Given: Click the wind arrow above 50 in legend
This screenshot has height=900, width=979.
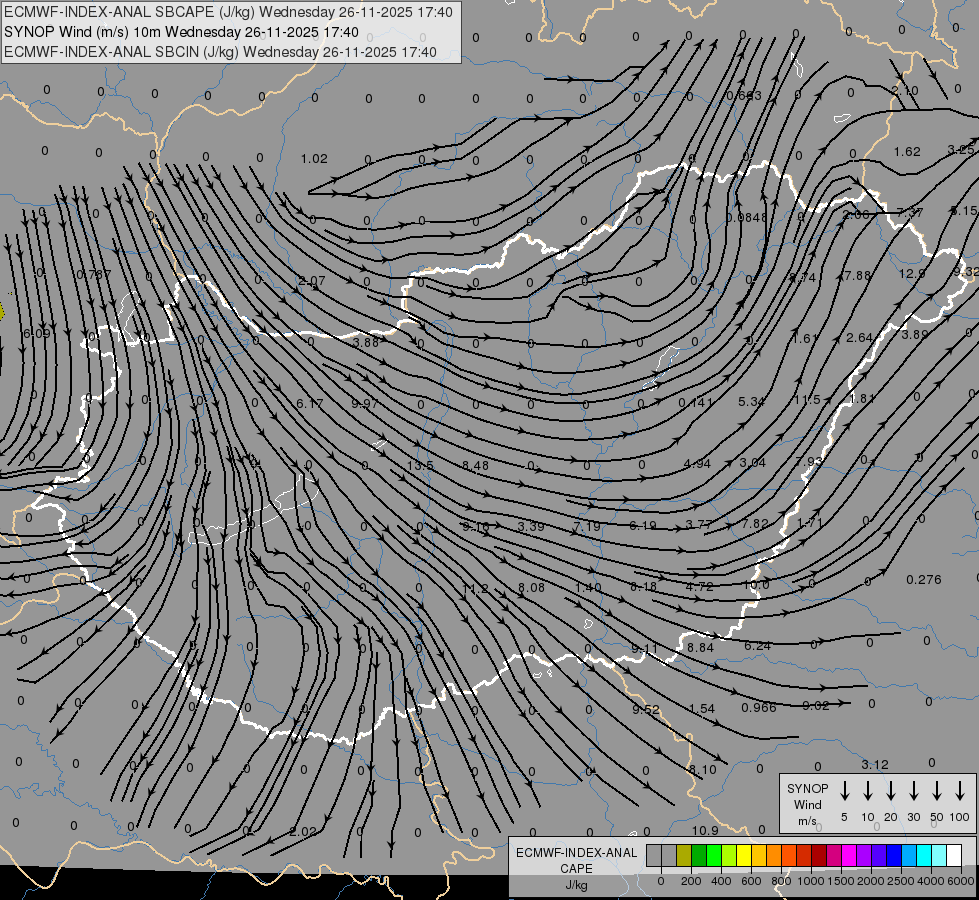Looking at the screenshot, I should click(937, 791).
